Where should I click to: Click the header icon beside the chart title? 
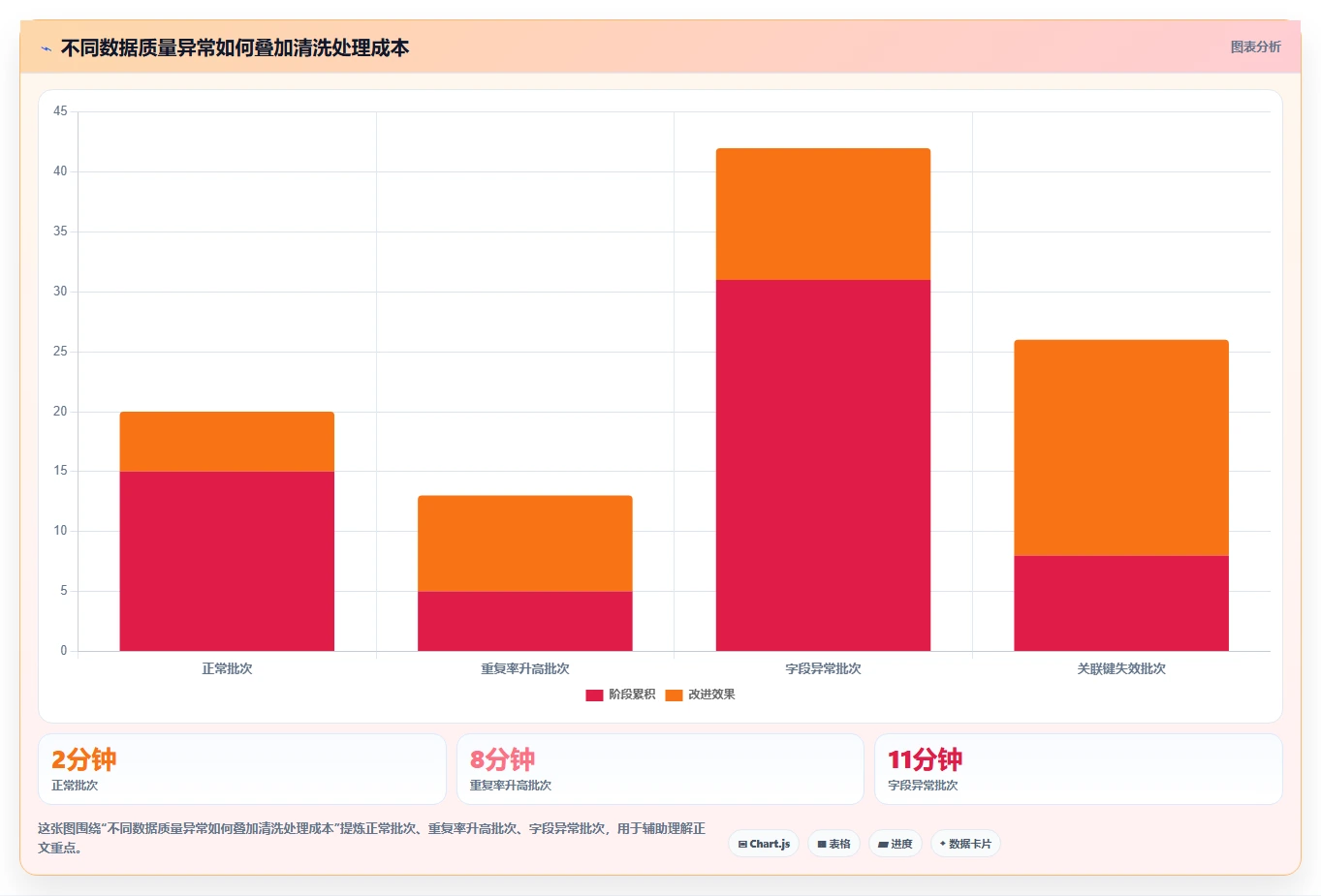(46, 48)
